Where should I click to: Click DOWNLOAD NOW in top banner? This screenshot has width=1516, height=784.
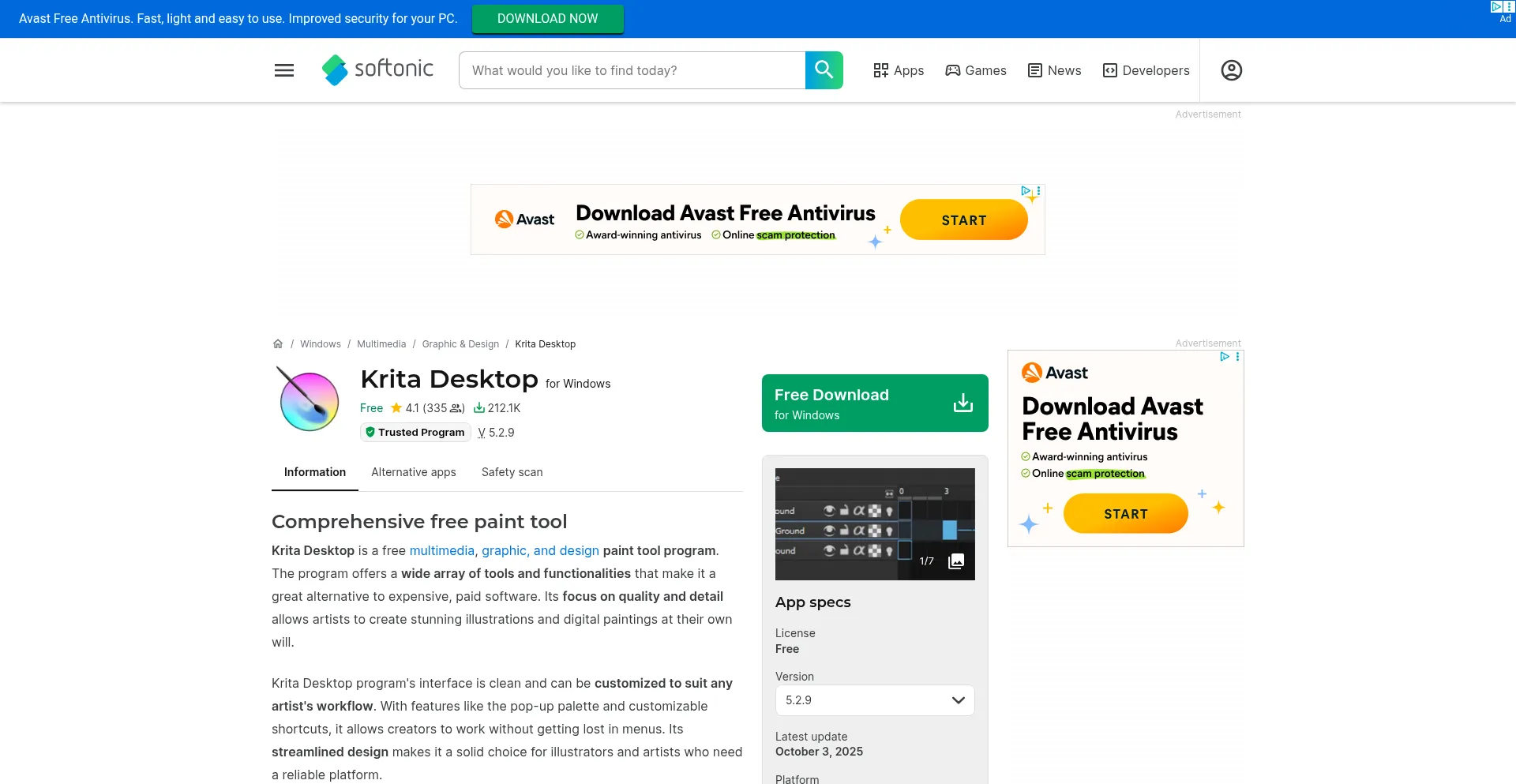[x=547, y=18]
